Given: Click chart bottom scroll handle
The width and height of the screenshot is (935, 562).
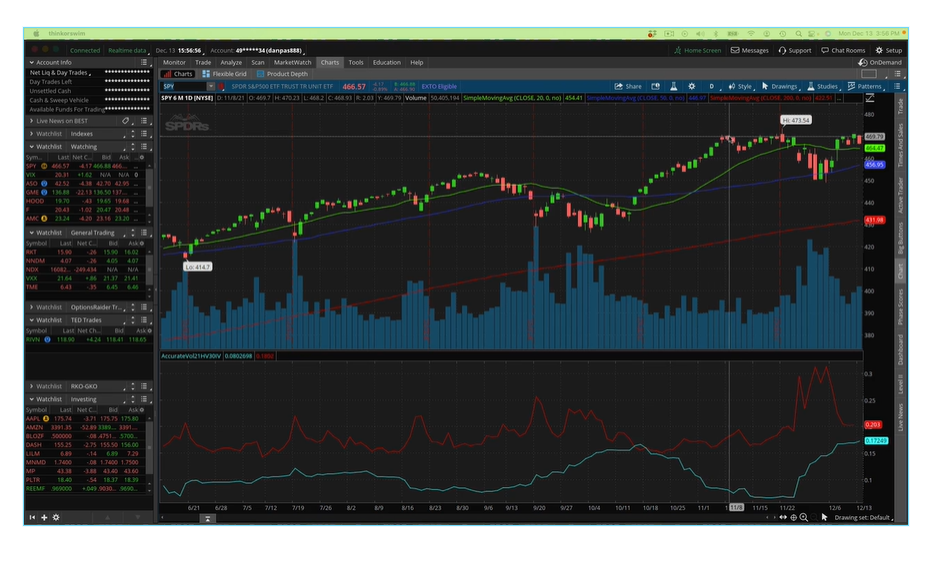Looking at the screenshot, I should coord(208,518).
